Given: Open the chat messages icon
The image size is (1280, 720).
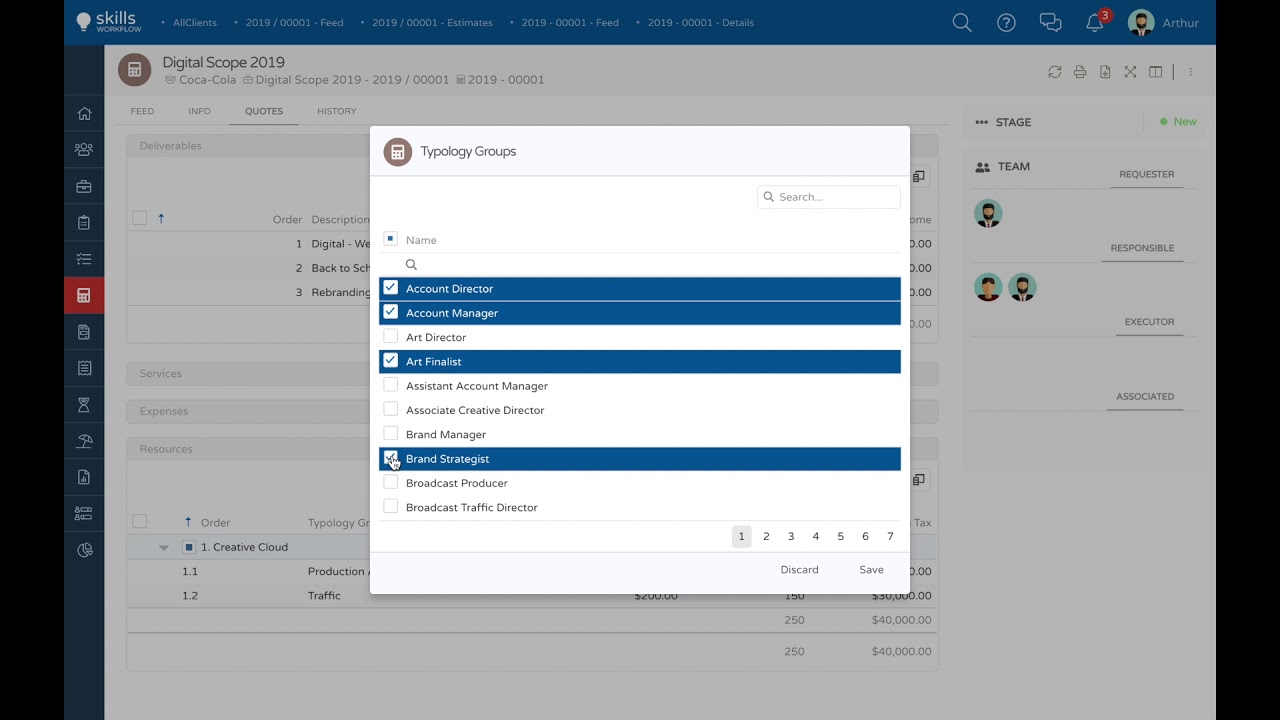Looking at the screenshot, I should point(1050,22).
